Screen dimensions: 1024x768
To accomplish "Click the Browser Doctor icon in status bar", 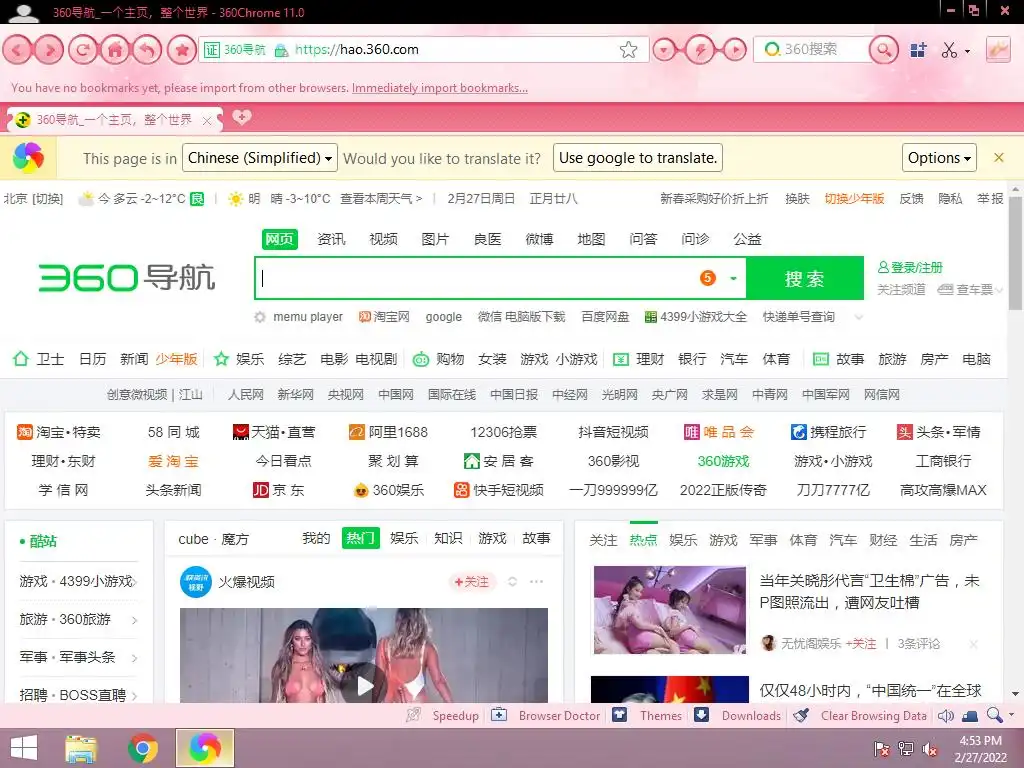I will (499, 714).
